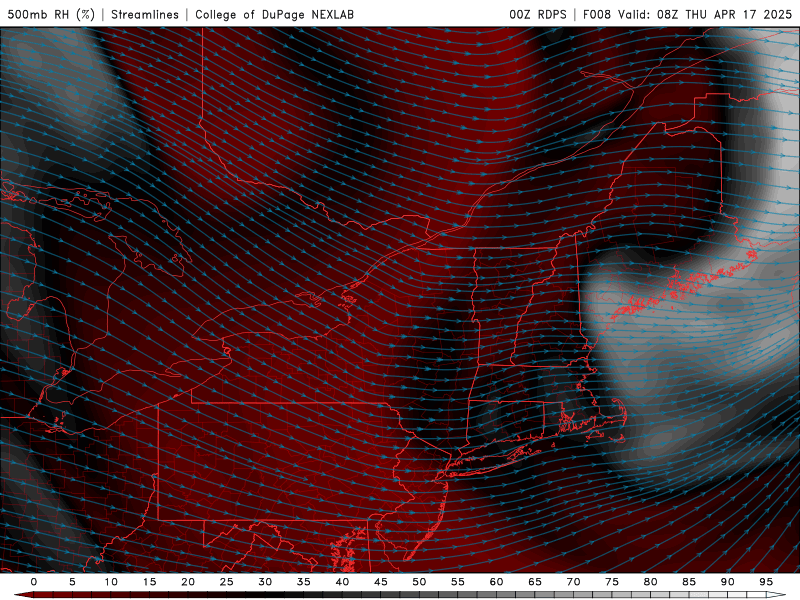The width and height of the screenshot is (800, 600).
Task: Select the "10" scale label
Action: click(111, 582)
